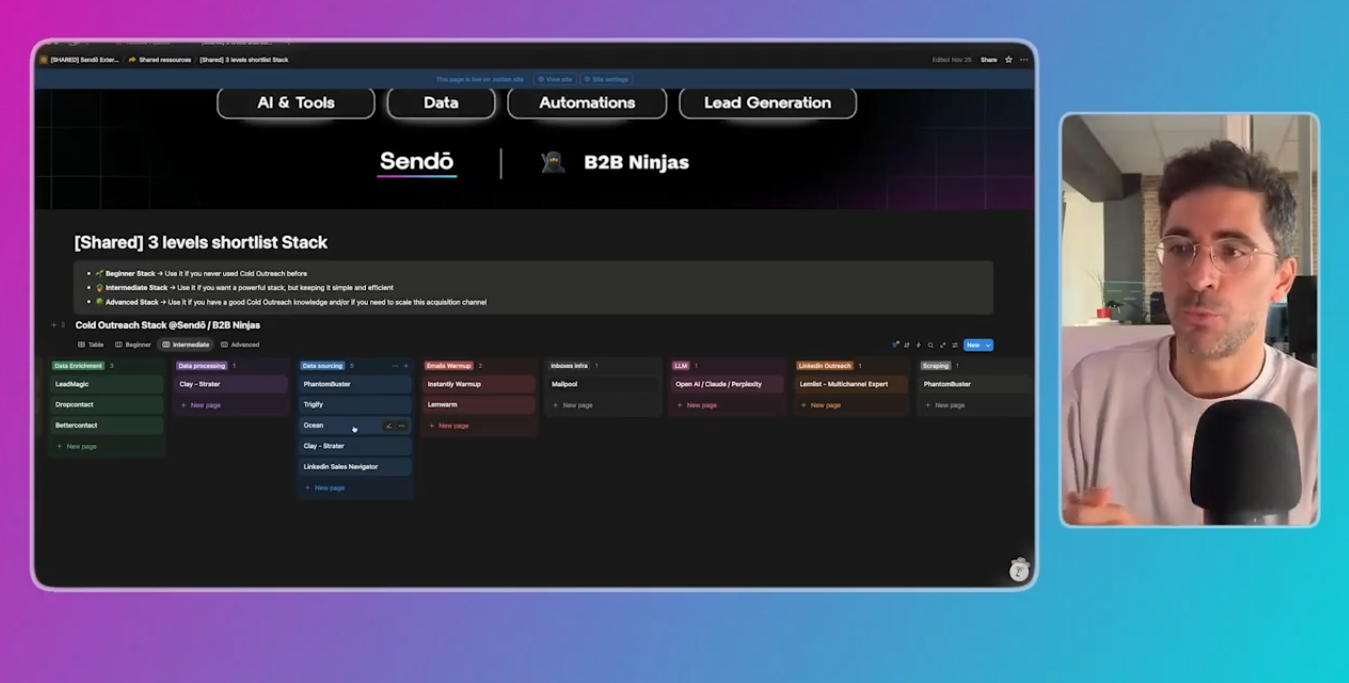The image size is (1349, 683).
Task: Open the database sort icon
Action: pos(907,345)
